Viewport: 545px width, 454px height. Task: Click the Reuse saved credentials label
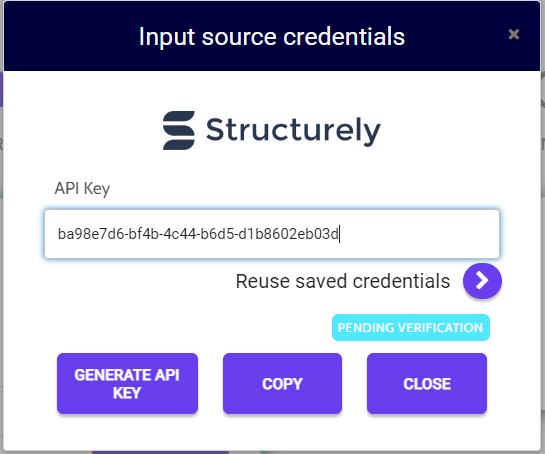tap(343, 281)
